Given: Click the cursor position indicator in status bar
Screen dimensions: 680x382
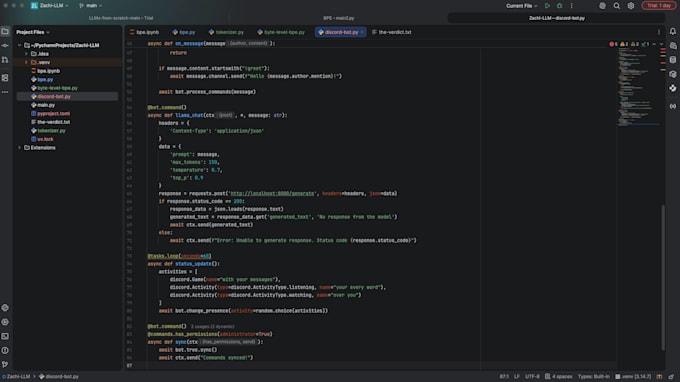Looking at the screenshot, I should coord(504,376).
